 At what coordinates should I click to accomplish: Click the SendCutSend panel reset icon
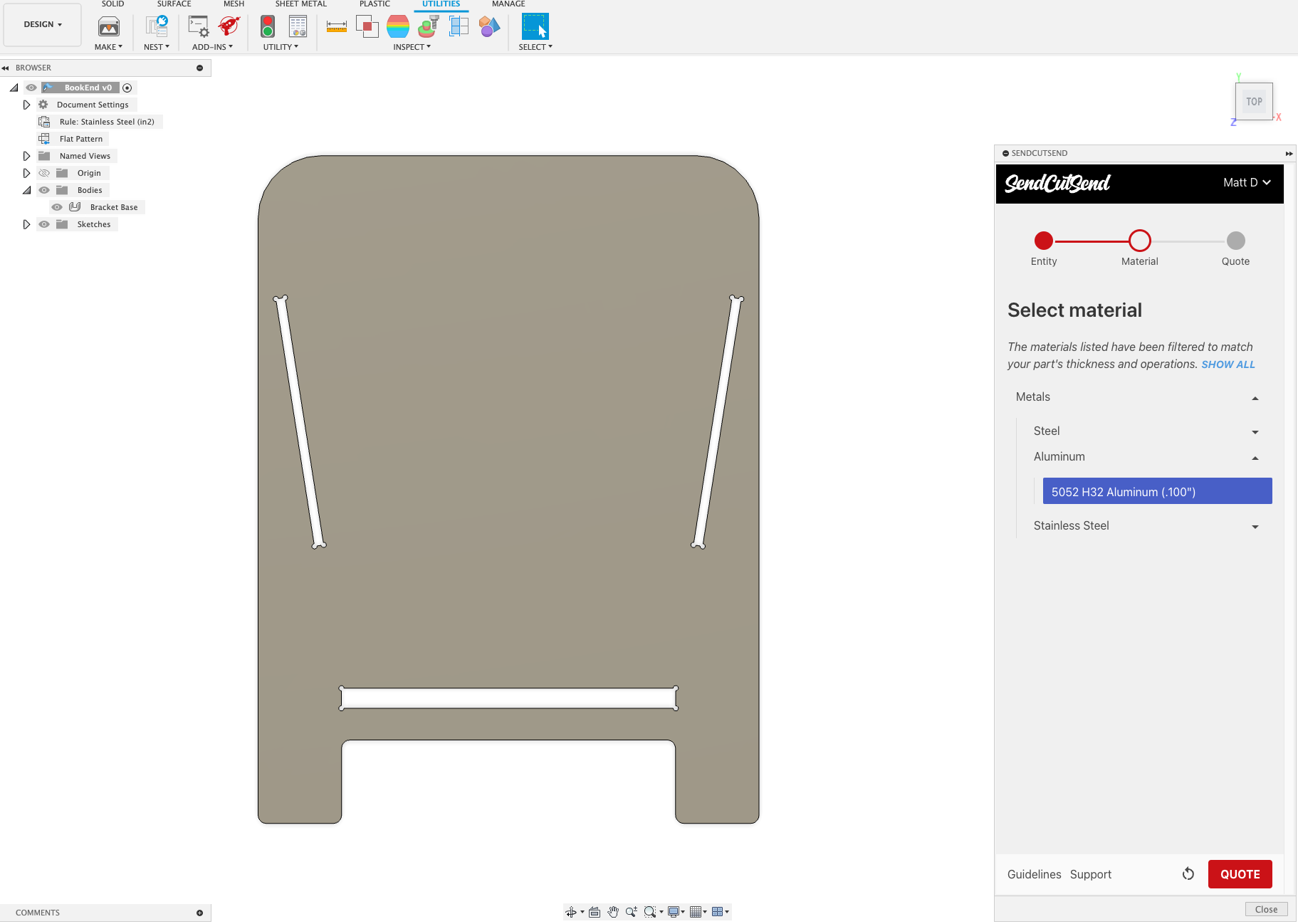1188,873
